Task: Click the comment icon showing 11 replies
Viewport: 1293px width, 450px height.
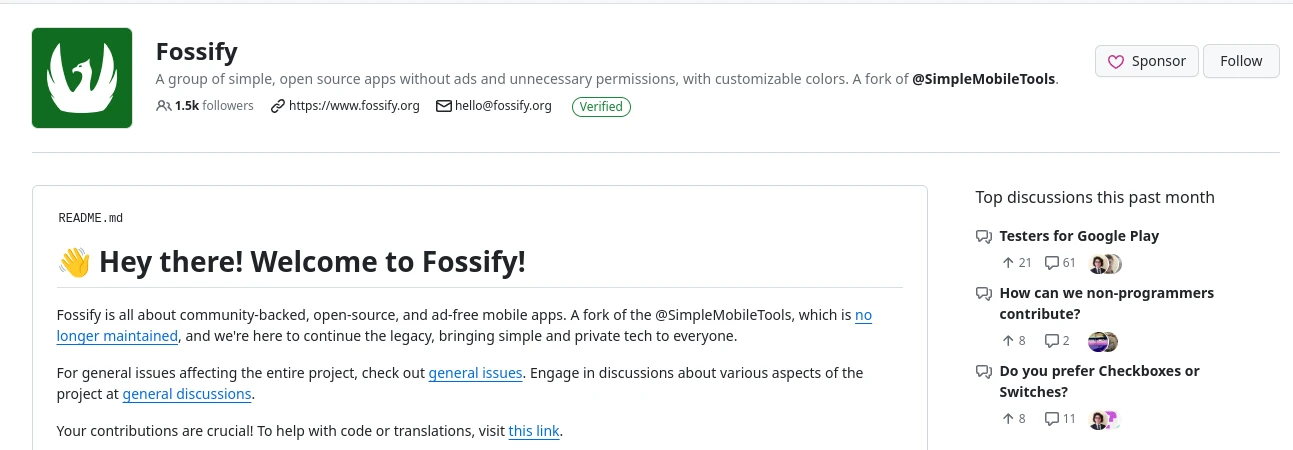Action: tap(1051, 419)
